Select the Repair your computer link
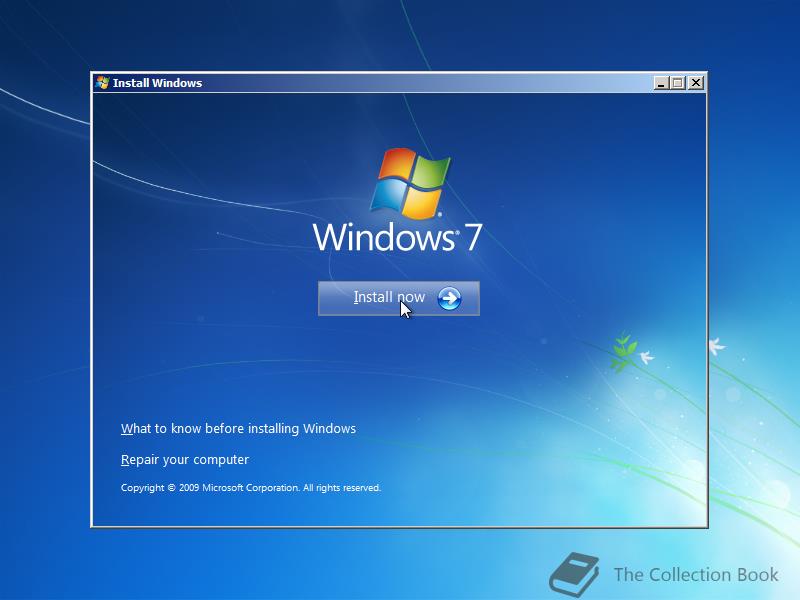Screen dimensions: 800x600 coord(185,460)
